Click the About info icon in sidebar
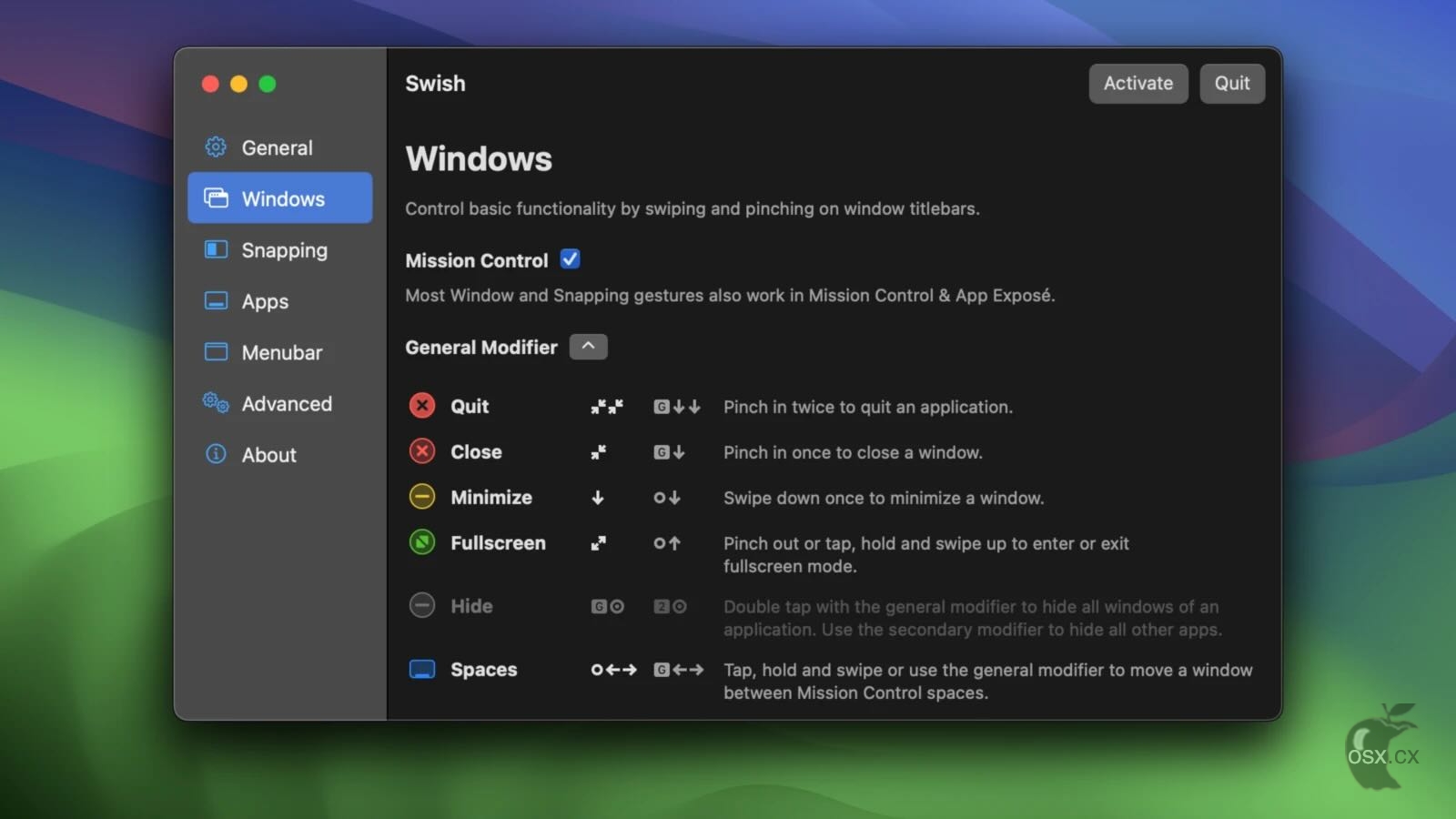The width and height of the screenshot is (1456, 819). click(x=216, y=453)
